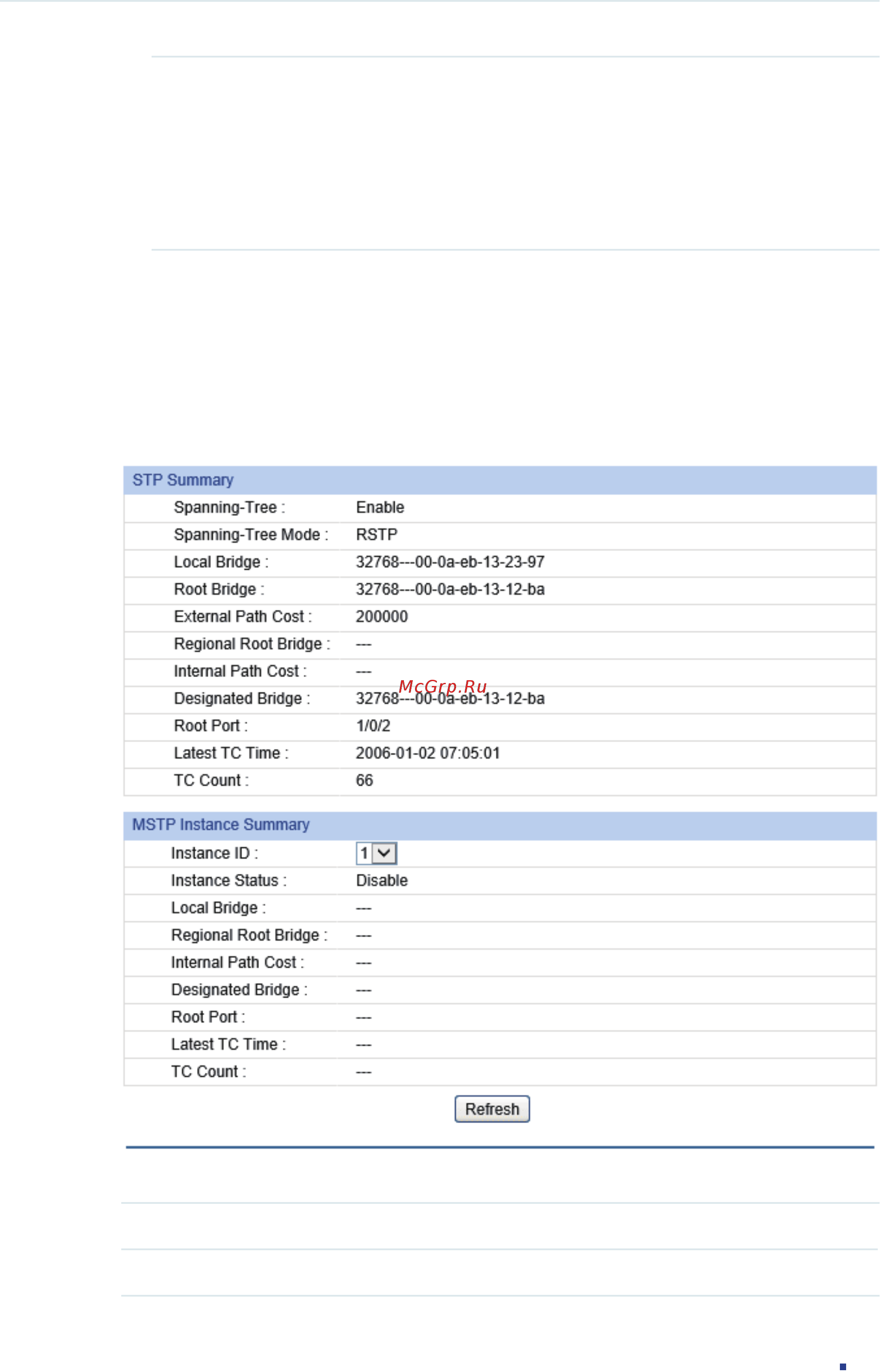Select Latest TC Time 2006-01-02 07:05:01
Viewport: 880px width, 1372px height.
point(428,753)
